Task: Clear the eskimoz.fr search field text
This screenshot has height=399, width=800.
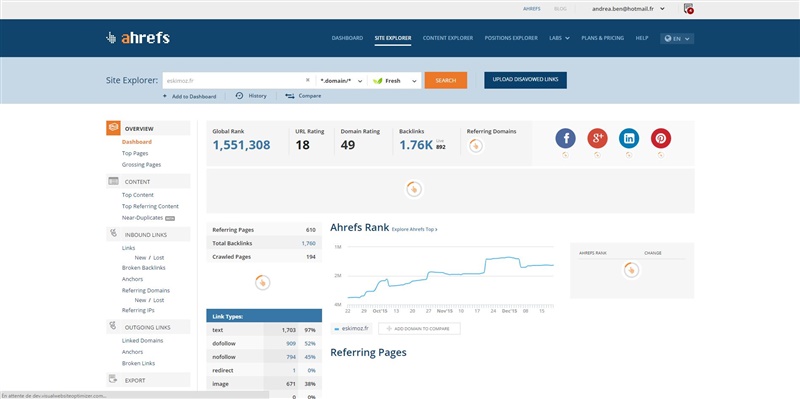Action: 308,80
